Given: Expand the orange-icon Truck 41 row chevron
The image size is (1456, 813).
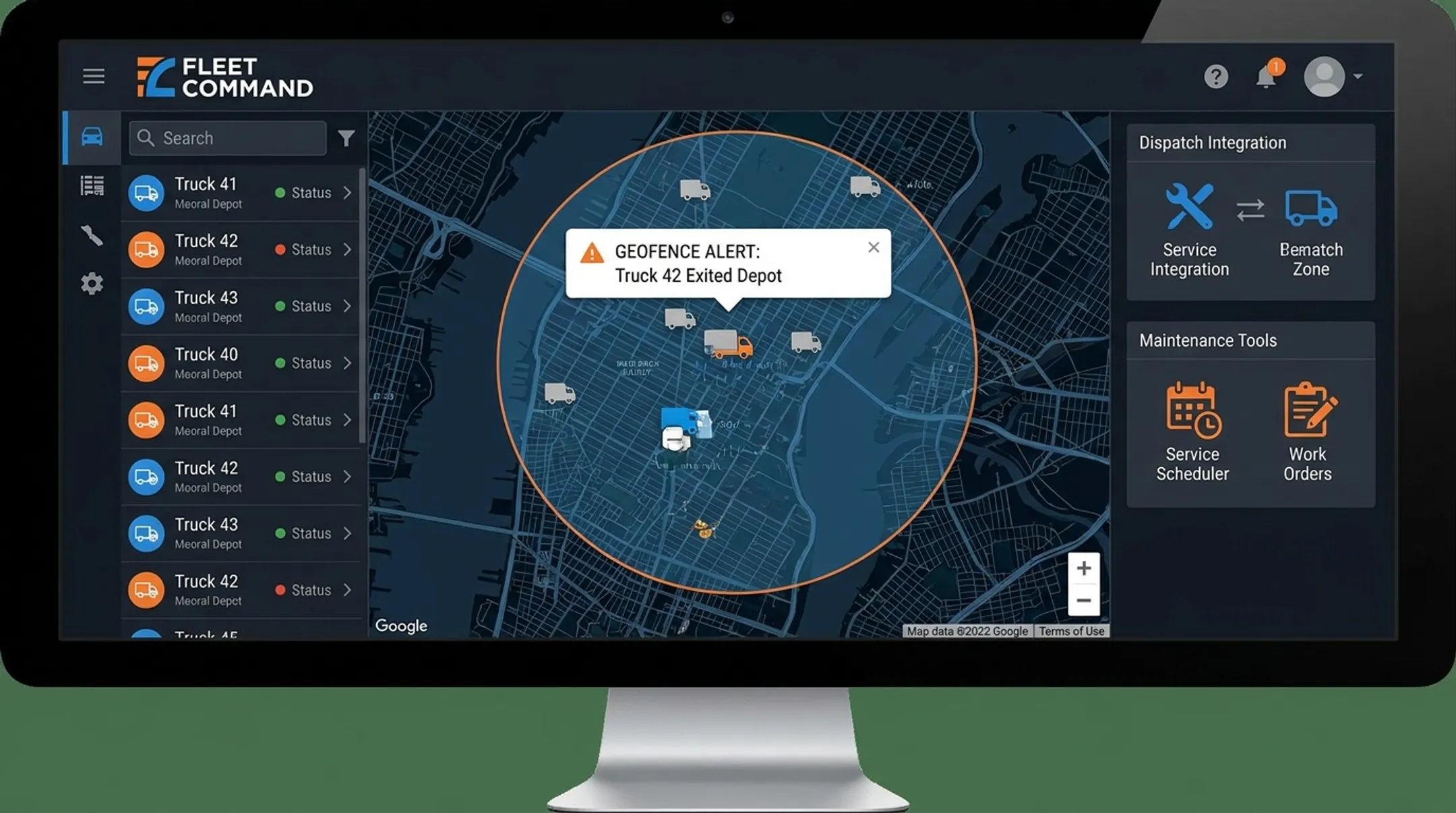Looking at the screenshot, I should (347, 420).
